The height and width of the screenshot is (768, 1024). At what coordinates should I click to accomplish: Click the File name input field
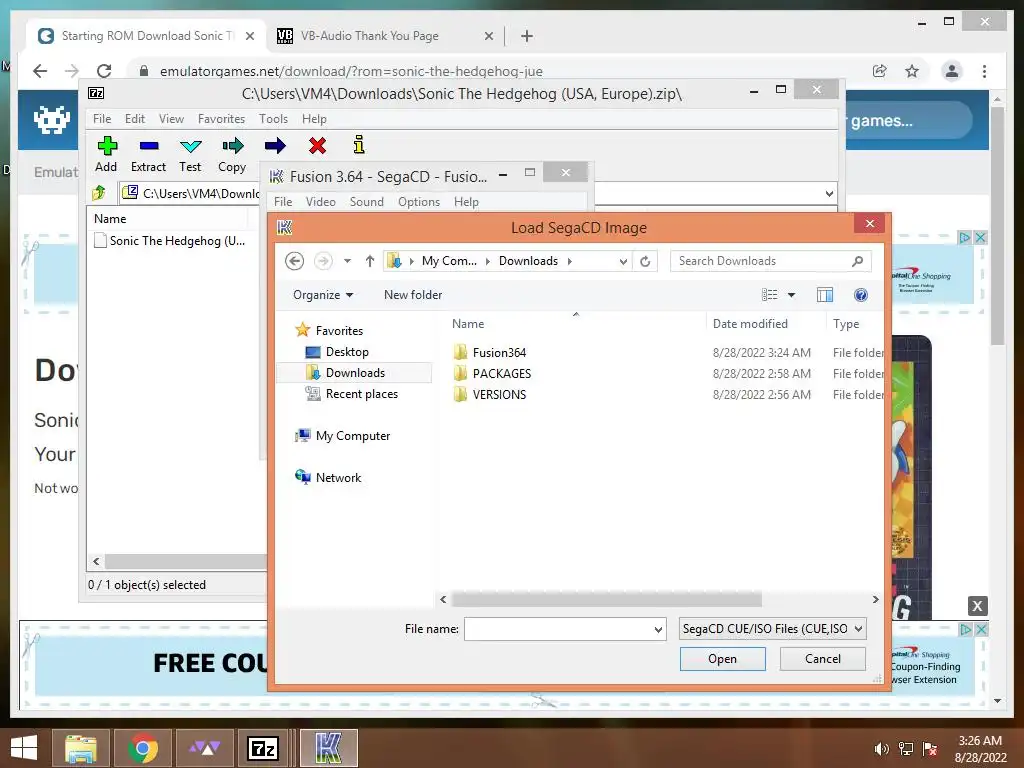pyautogui.click(x=557, y=630)
